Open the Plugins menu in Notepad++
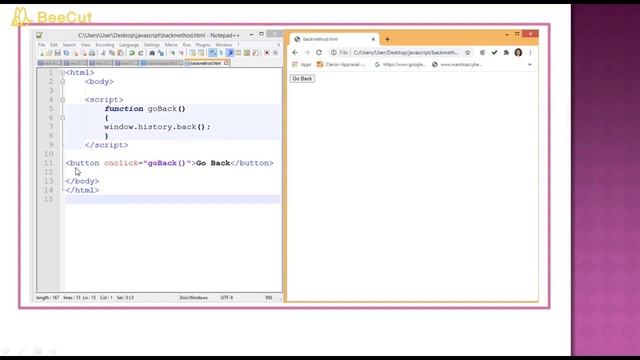640x360 pixels. [x=203, y=44]
